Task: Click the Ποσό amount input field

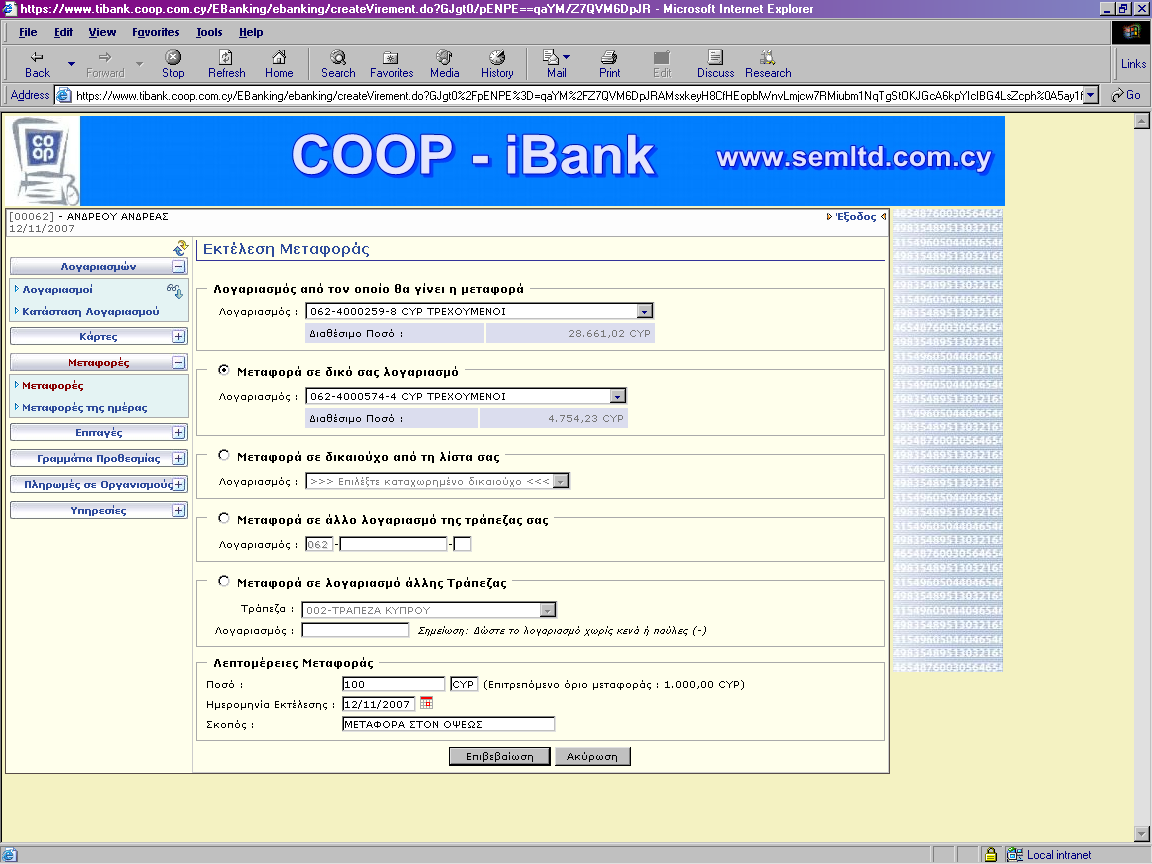Action: (x=393, y=684)
